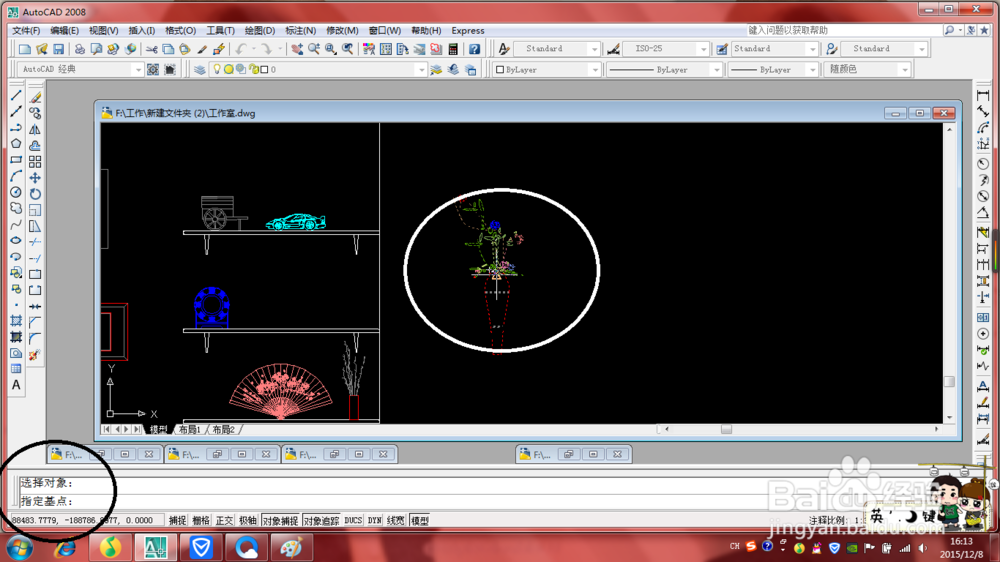Select the Move tool
Viewport: 1000px width, 562px height.
click(35, 178)
